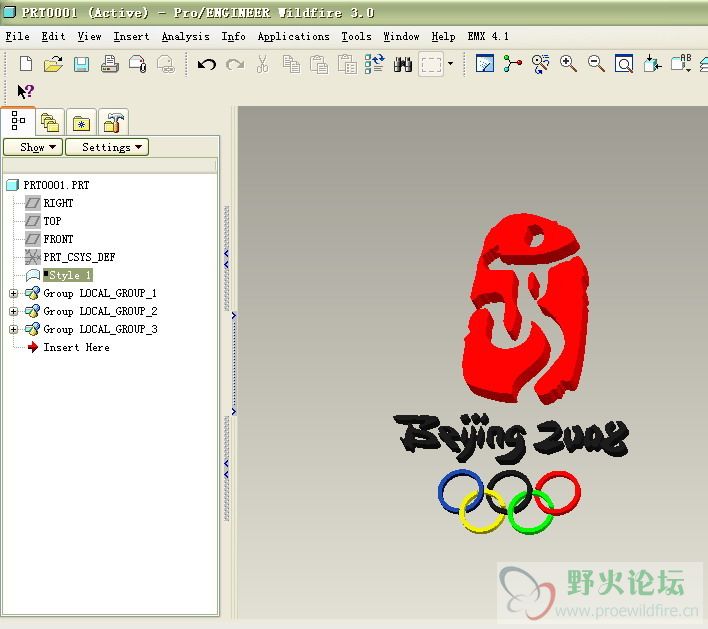The width and height of the screenshot is (708, 629).
Task: Open dropdown arrow beside selection box tool
Action: [450, 64]
